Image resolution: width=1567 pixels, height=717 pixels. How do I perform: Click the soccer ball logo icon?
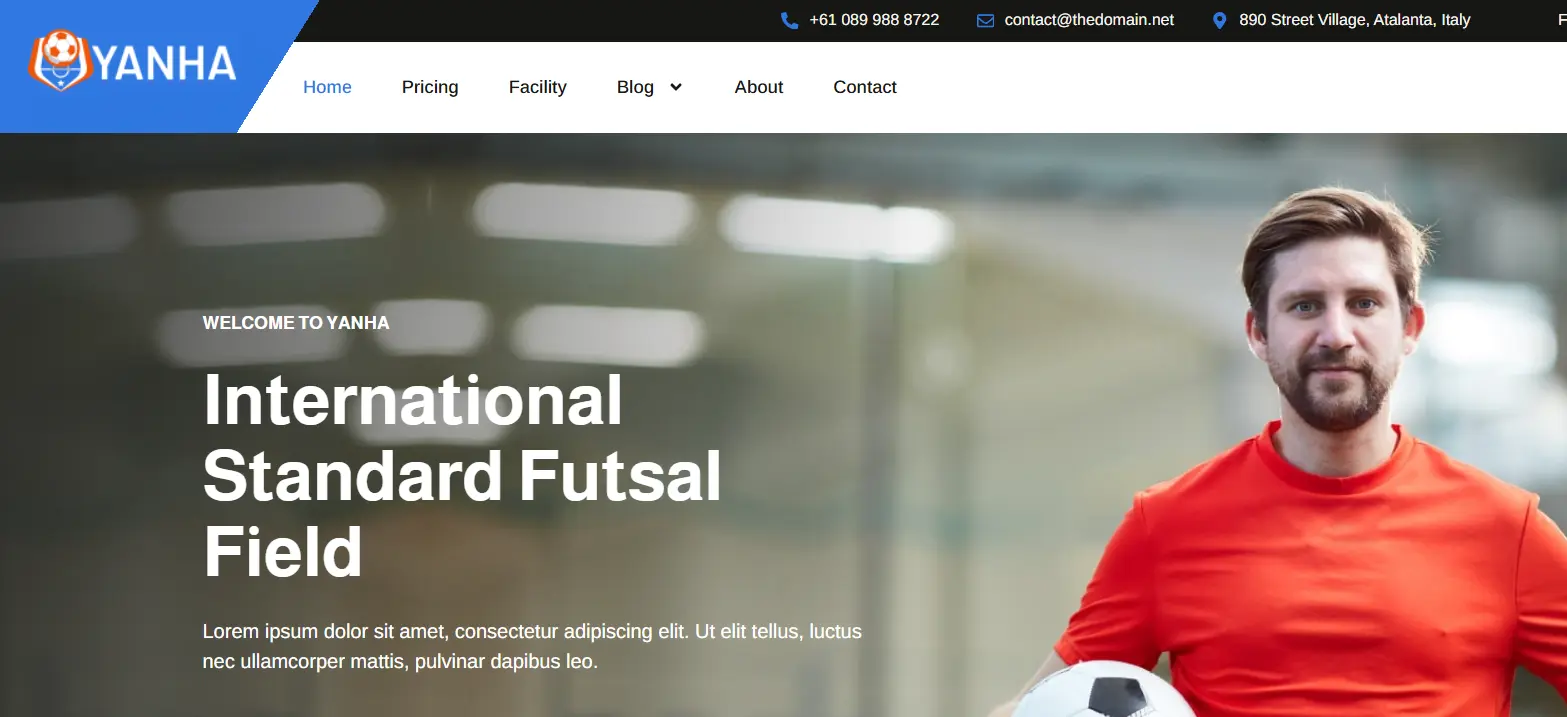tap(60, 61)
